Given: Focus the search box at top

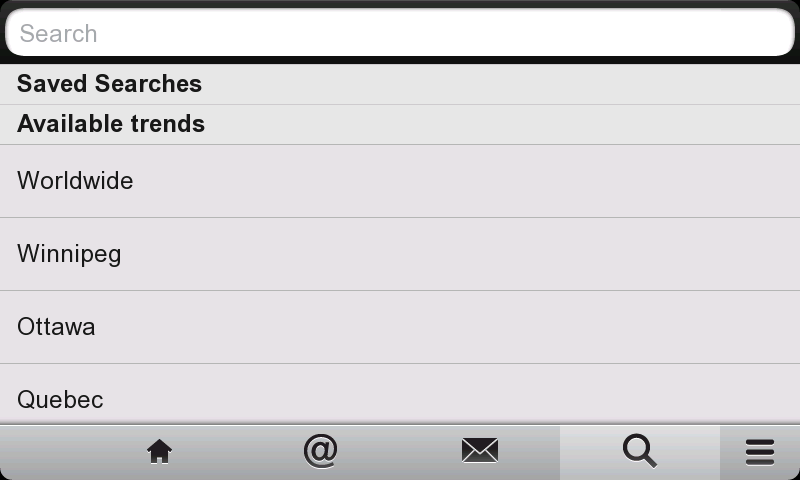Looking at the screenshot, I should [x=400, y=34].
